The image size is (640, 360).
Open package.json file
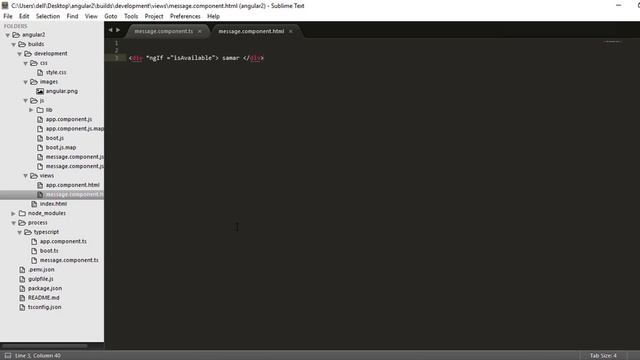coord(45,288)
